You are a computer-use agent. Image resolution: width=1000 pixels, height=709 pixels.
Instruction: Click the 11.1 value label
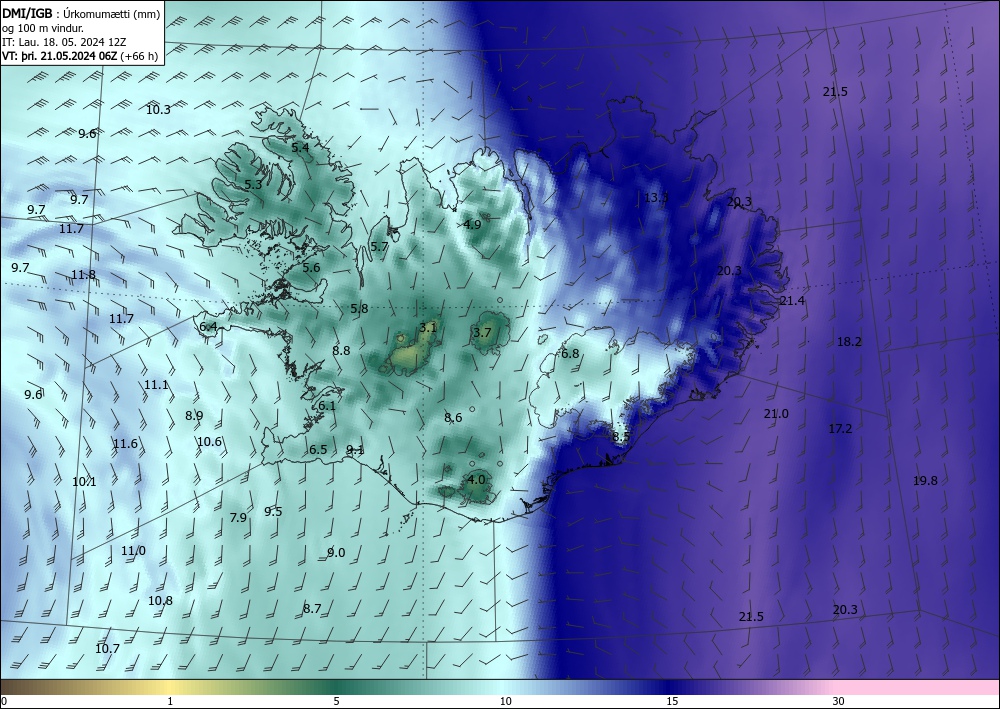(x=156, y=385)
